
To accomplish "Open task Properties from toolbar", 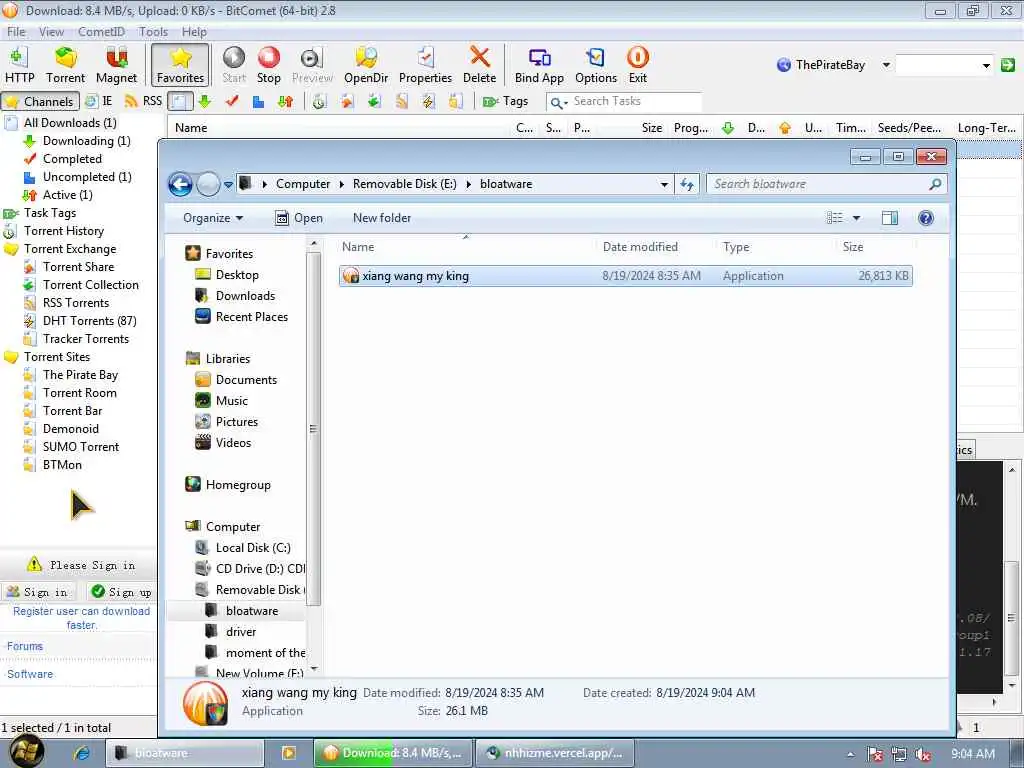I will (425, 65).
